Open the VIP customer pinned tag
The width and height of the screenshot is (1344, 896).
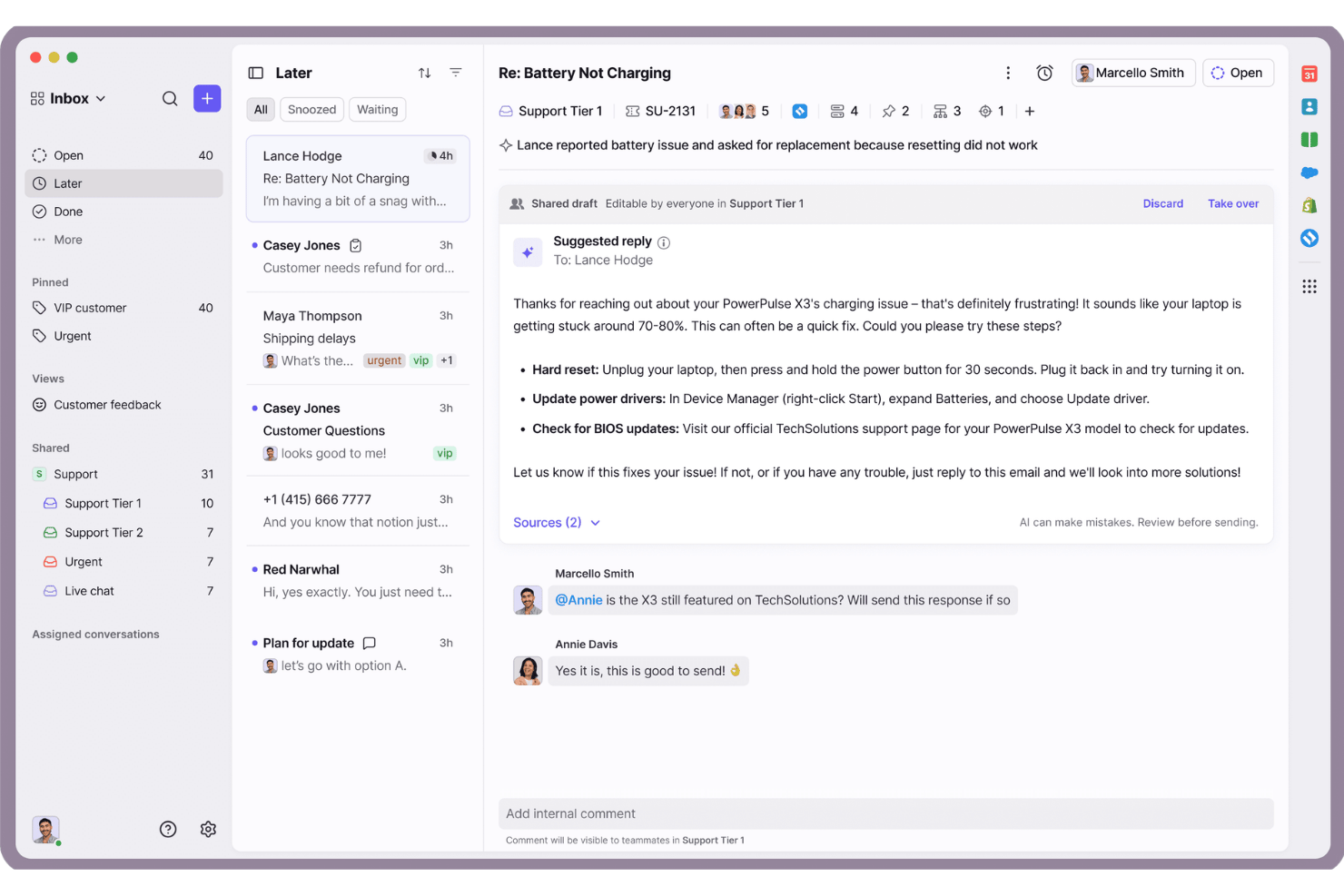pos(124,308)
